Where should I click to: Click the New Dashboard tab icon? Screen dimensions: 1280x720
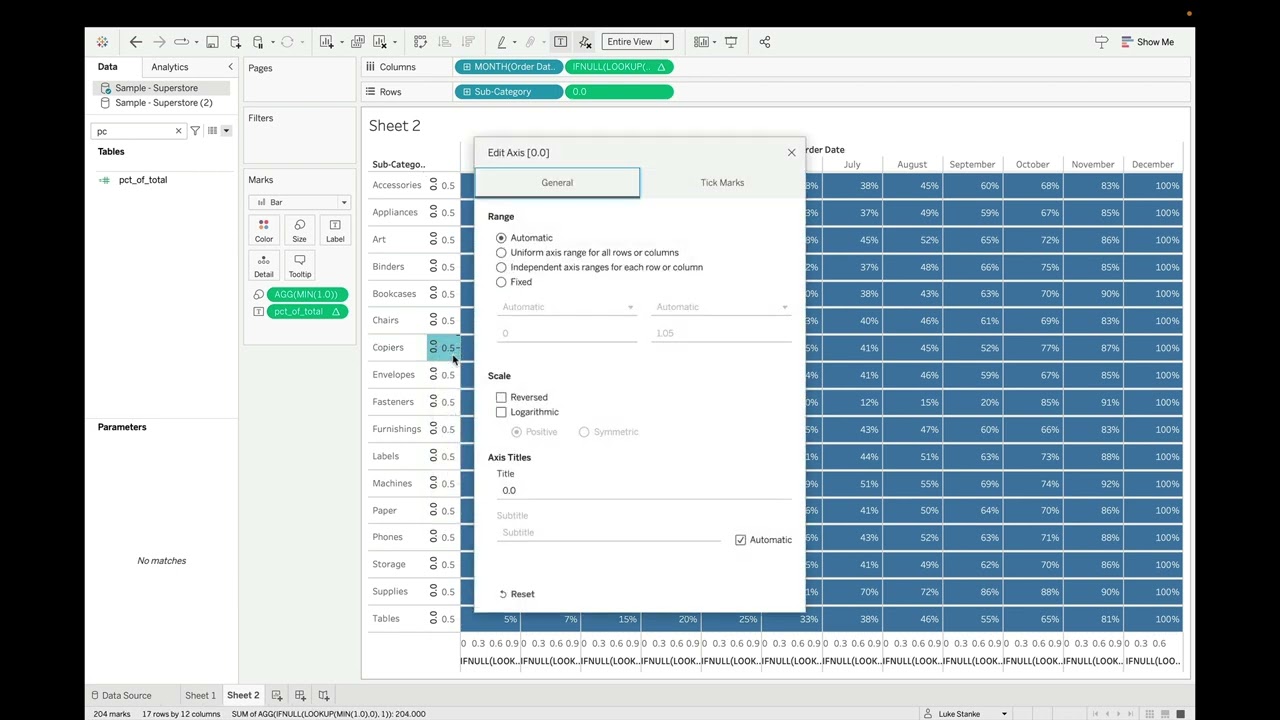pyautogui.click(x=300, y=695)
